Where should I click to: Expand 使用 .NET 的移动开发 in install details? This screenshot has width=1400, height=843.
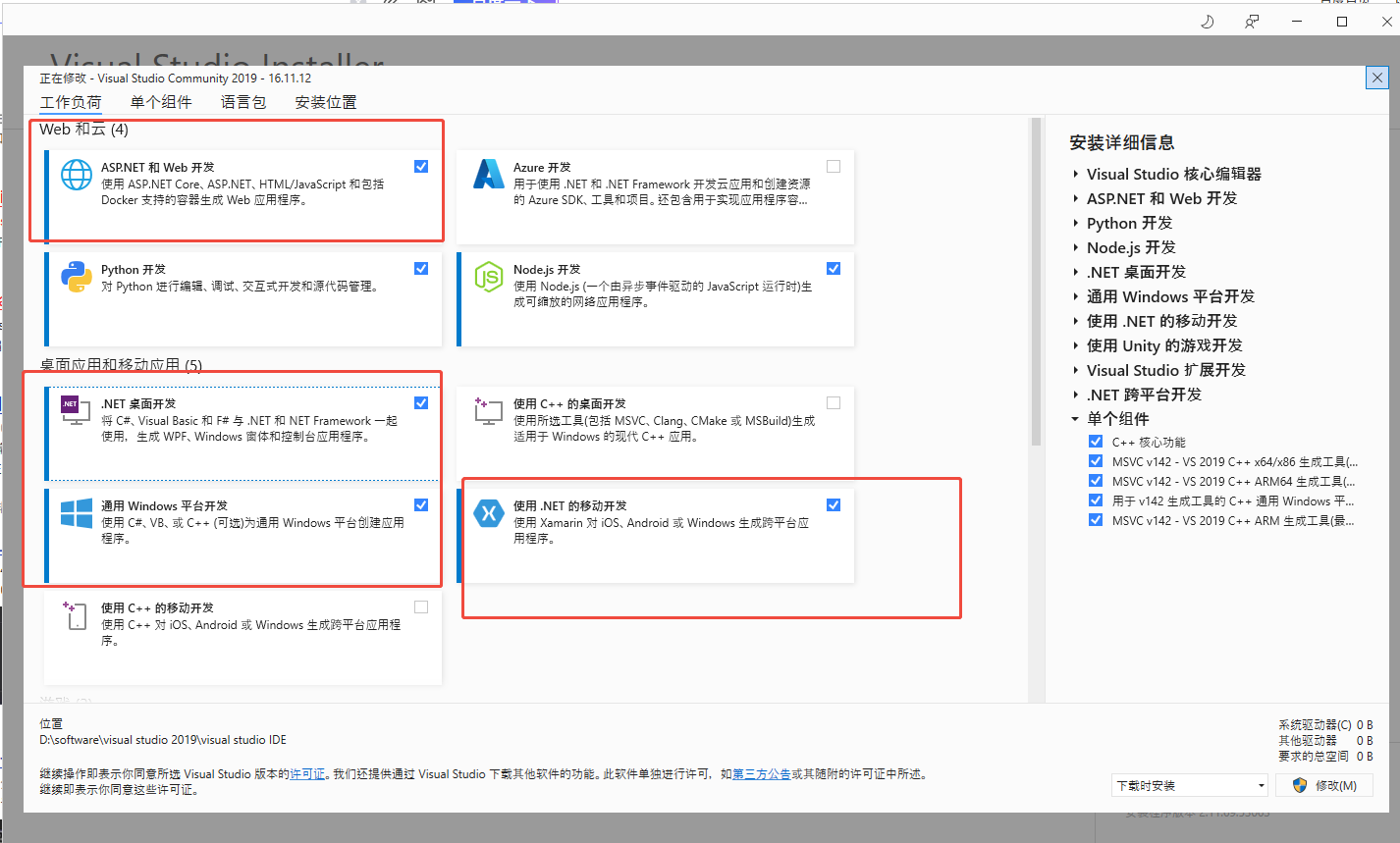1076,321
